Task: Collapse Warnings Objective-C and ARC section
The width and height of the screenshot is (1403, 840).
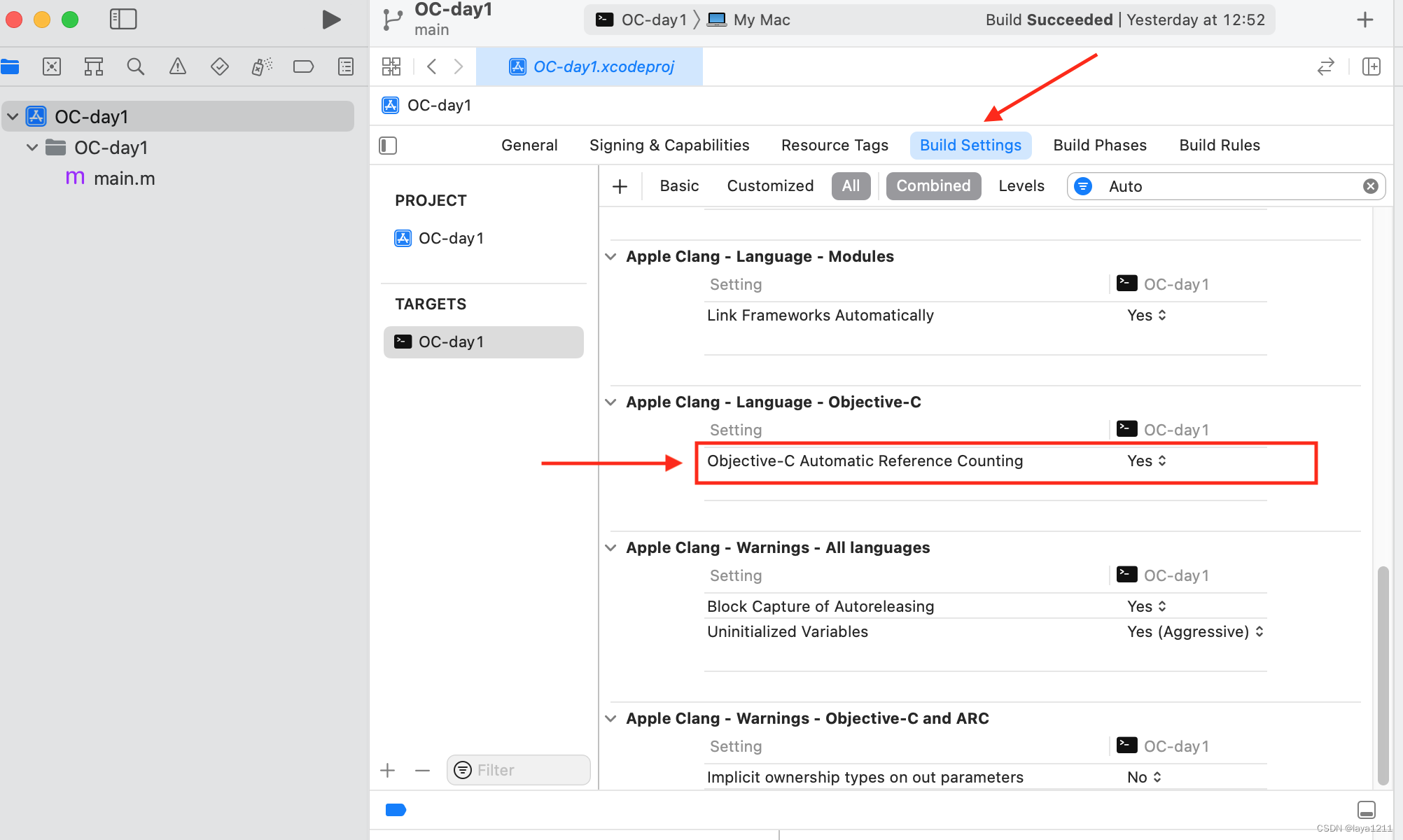Action: click(610, 719)
